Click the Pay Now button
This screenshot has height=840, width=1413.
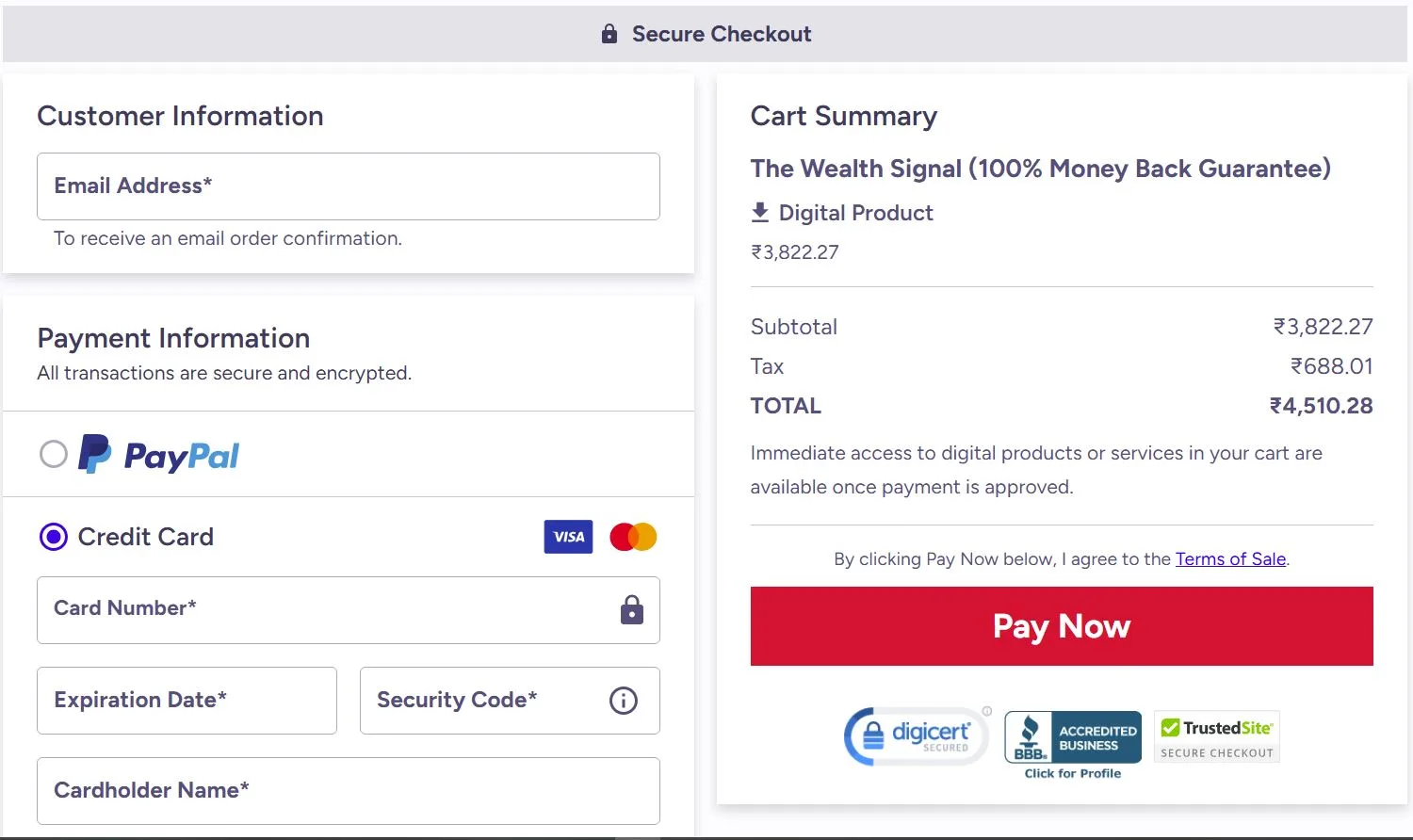[1061, 626]
